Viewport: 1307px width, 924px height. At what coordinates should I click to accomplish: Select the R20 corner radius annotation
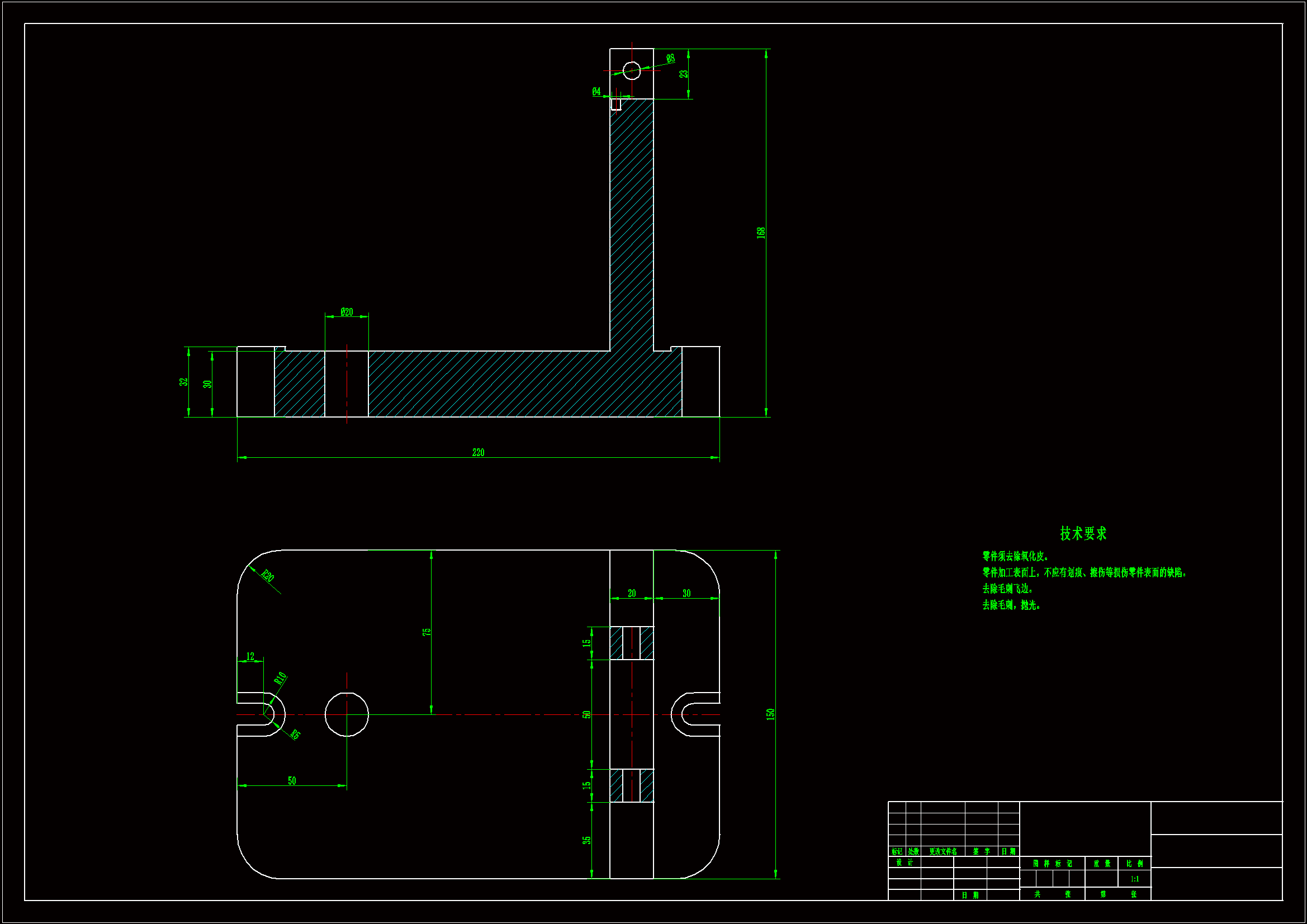point(268,576)
